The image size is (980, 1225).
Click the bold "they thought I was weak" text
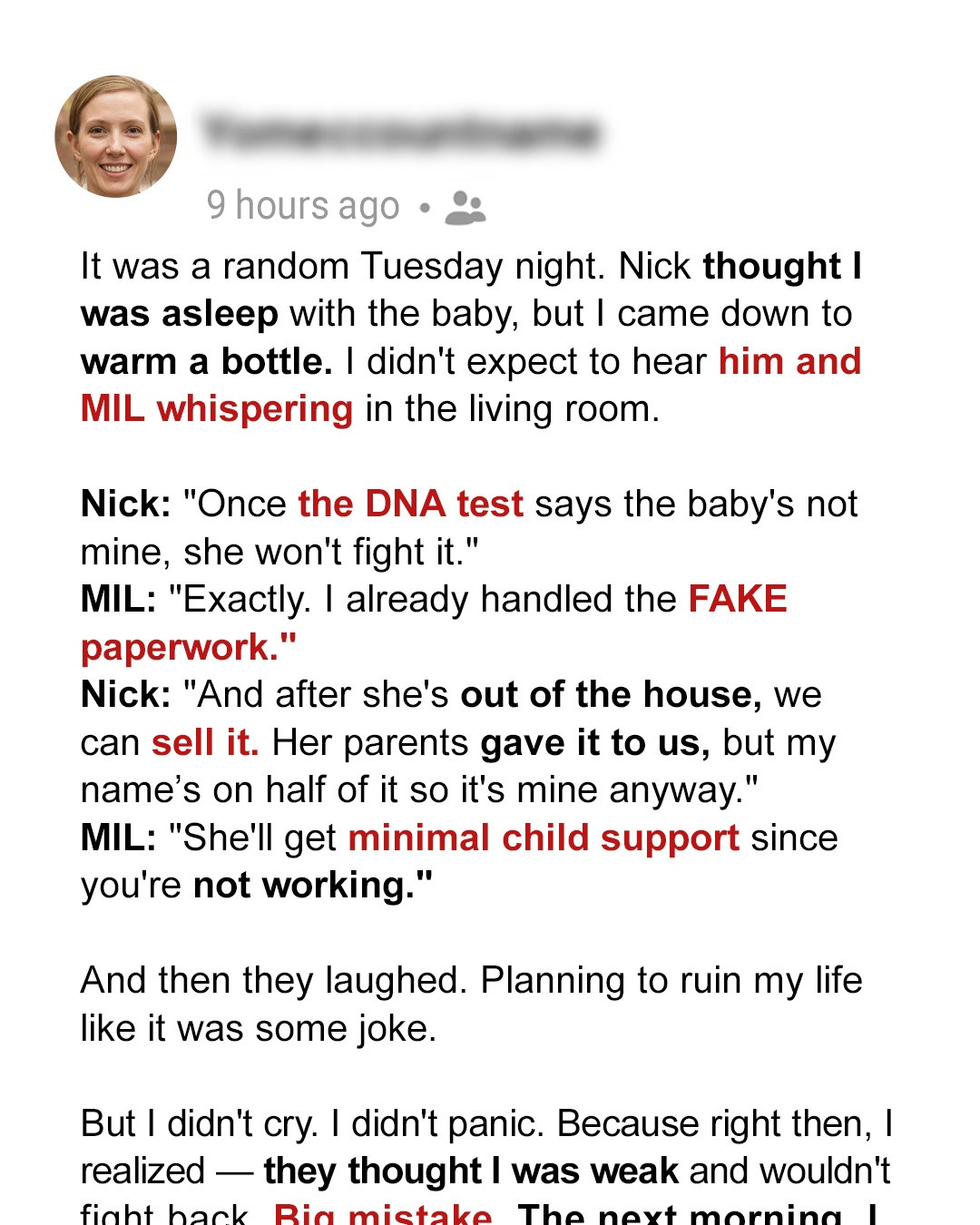[471, 1171]
